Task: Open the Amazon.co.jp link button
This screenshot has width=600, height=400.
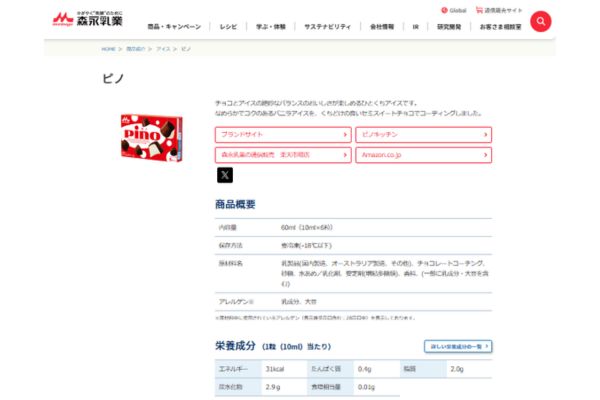Action: [x=423, y=155]
